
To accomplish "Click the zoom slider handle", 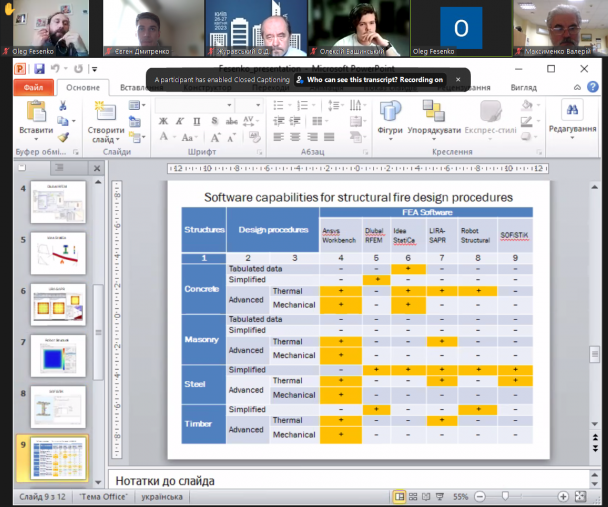I will point(505,496).
